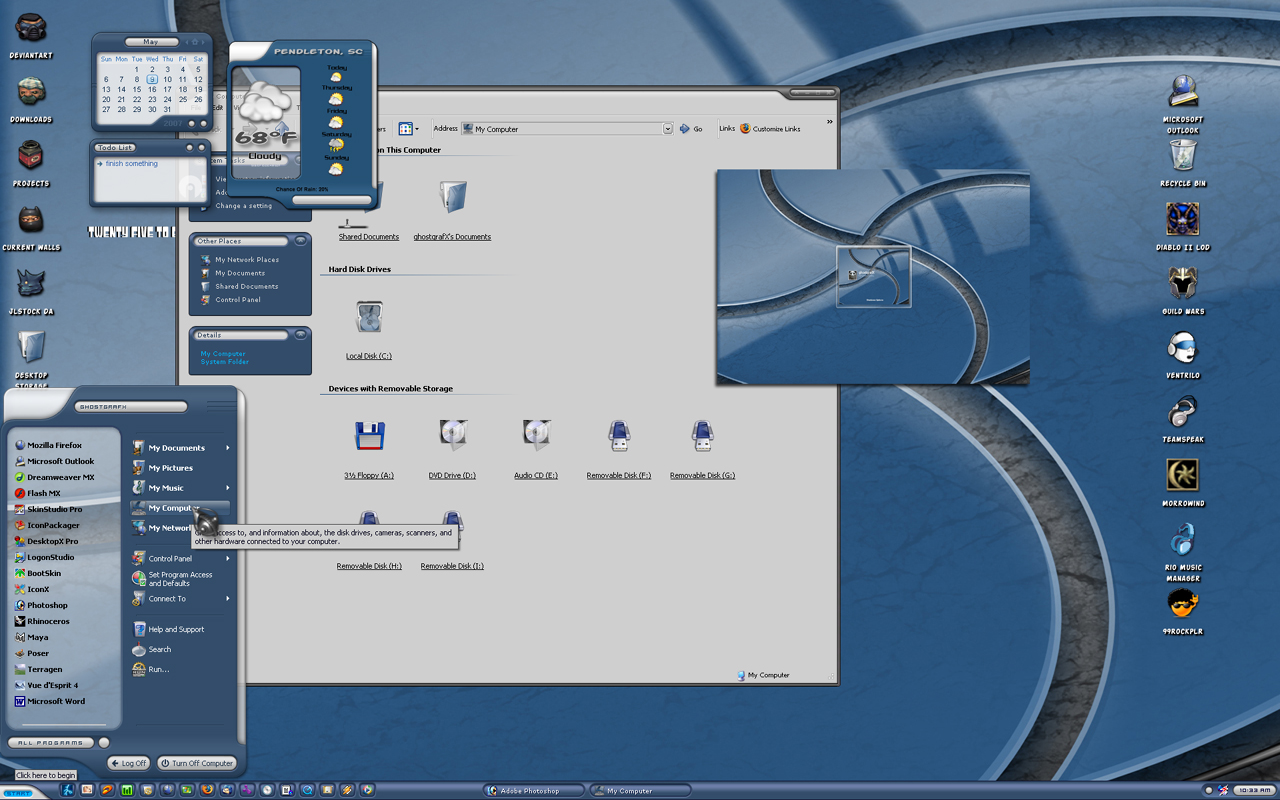1280x800 pixels.
Task: Select ghostgrafX's Documents folder icon
Action: 453,197
